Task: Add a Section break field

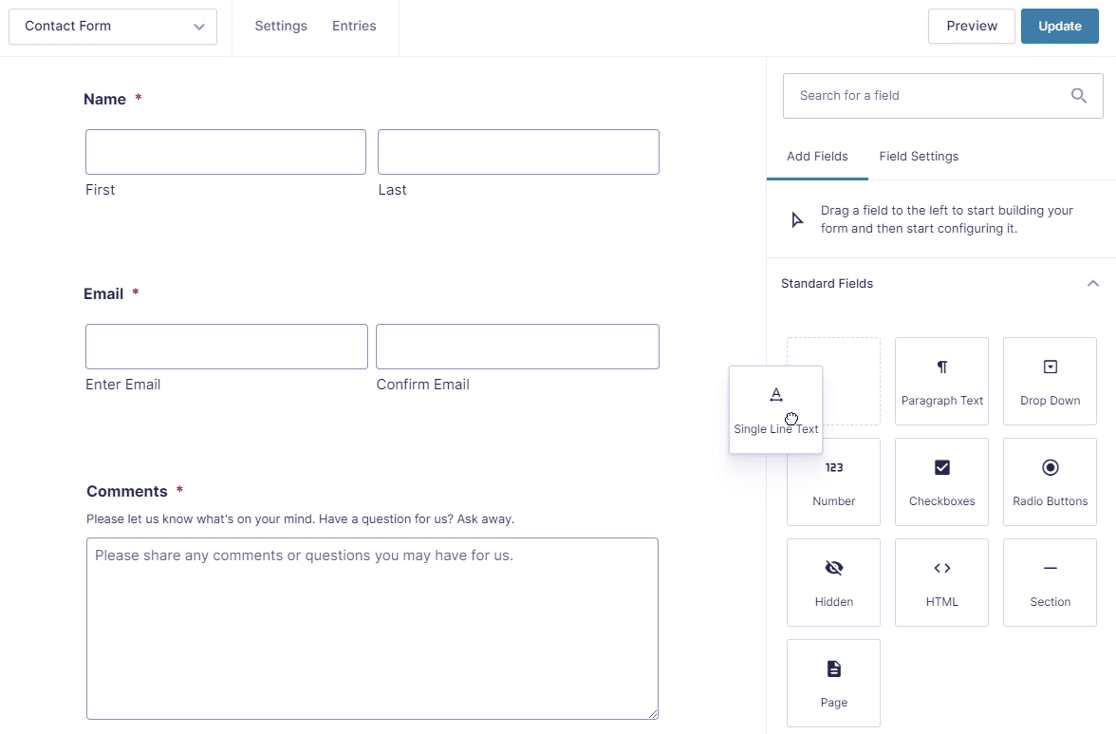Action: (x=1049, y=582)
